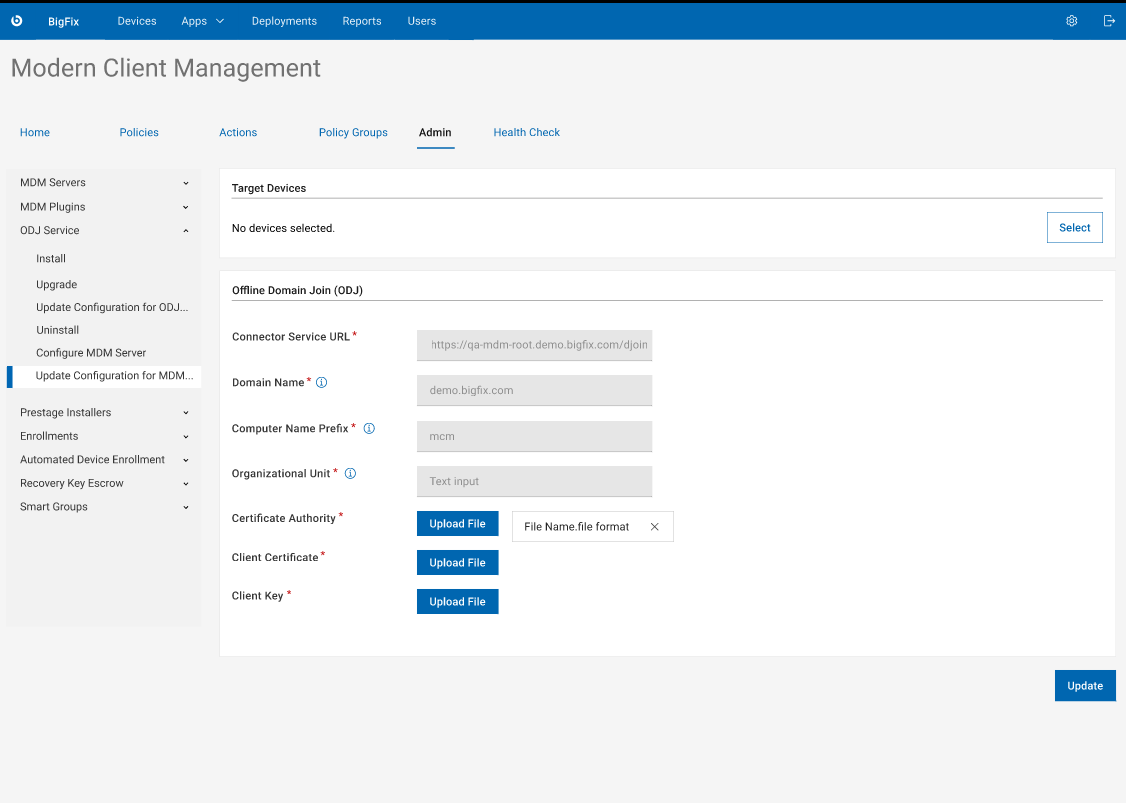Click info icon next to Domain Name

pyautogui.click(x=322, y=383)
